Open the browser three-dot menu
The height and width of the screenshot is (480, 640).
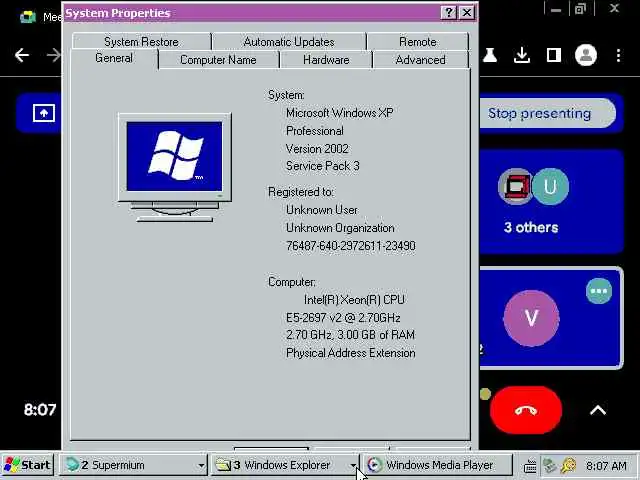coord(618,55)
